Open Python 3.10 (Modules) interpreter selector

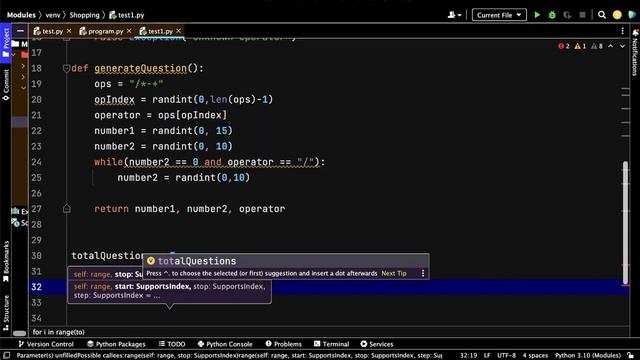coord(588,356)
